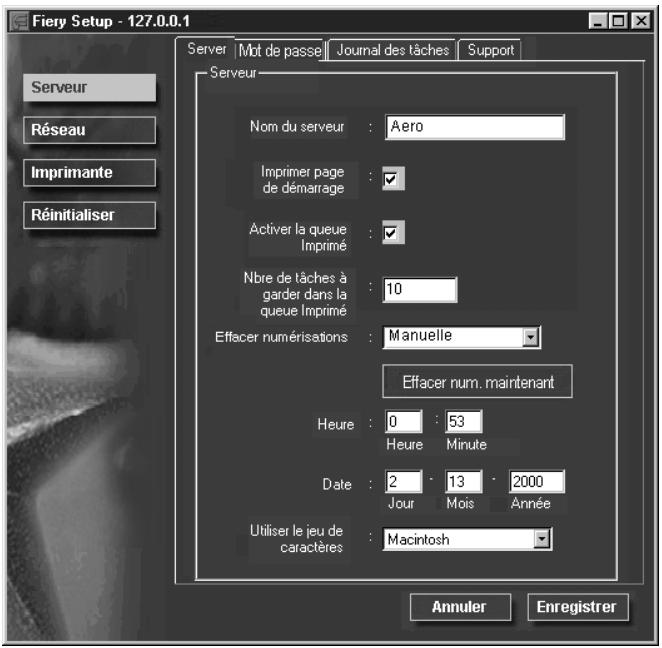Screen dimensions: 662x648
Task: Click the Fiery Setup title bar icon
Action: (19, 21)
